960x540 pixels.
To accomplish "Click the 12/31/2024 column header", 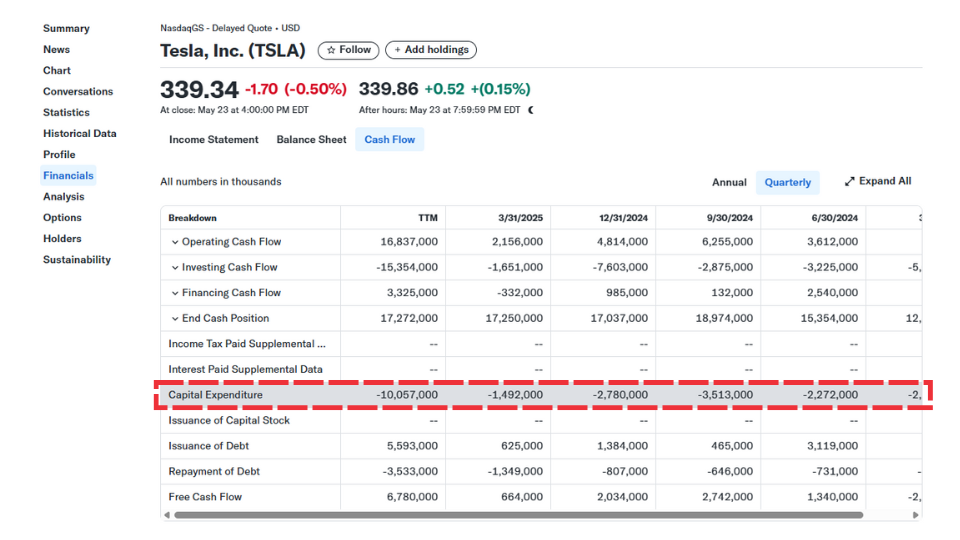I will 623,218.
